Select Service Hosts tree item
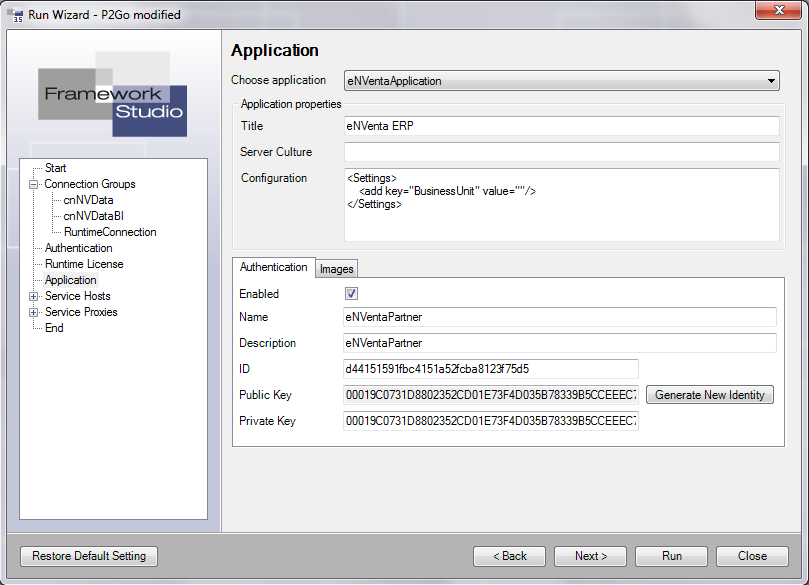Viewport: 809px width, 585px height. [77, 296]
